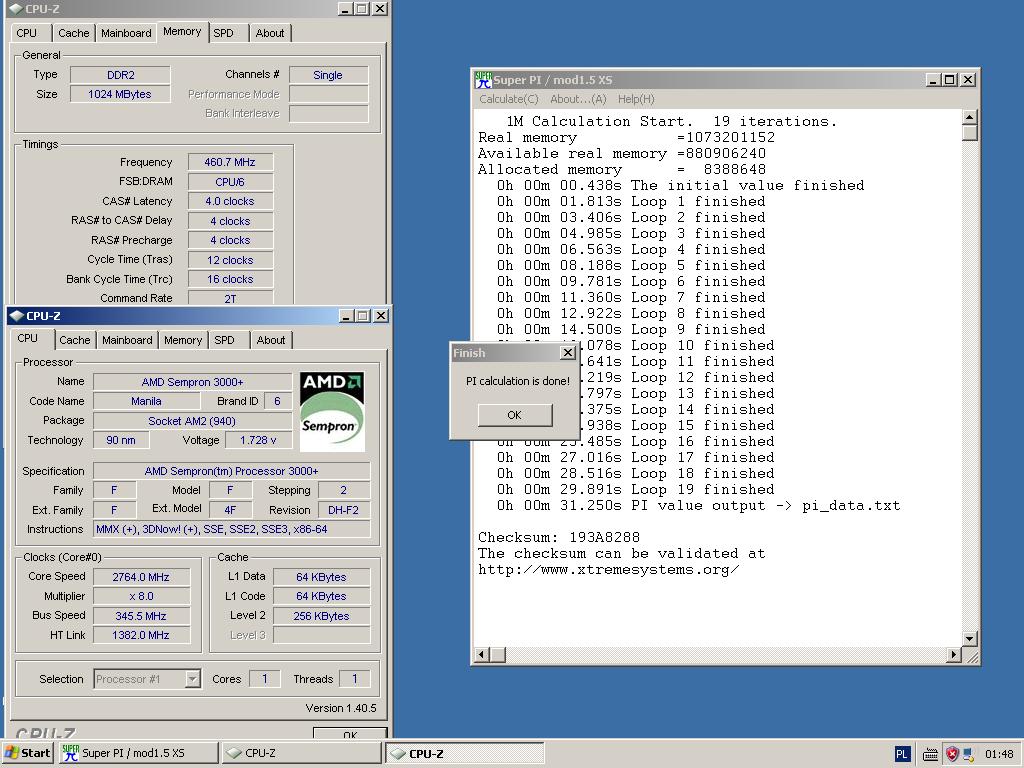Click memory Type value DDR2
The image size is (1024, 768).
pyautogui.click(x=120, y=75)
